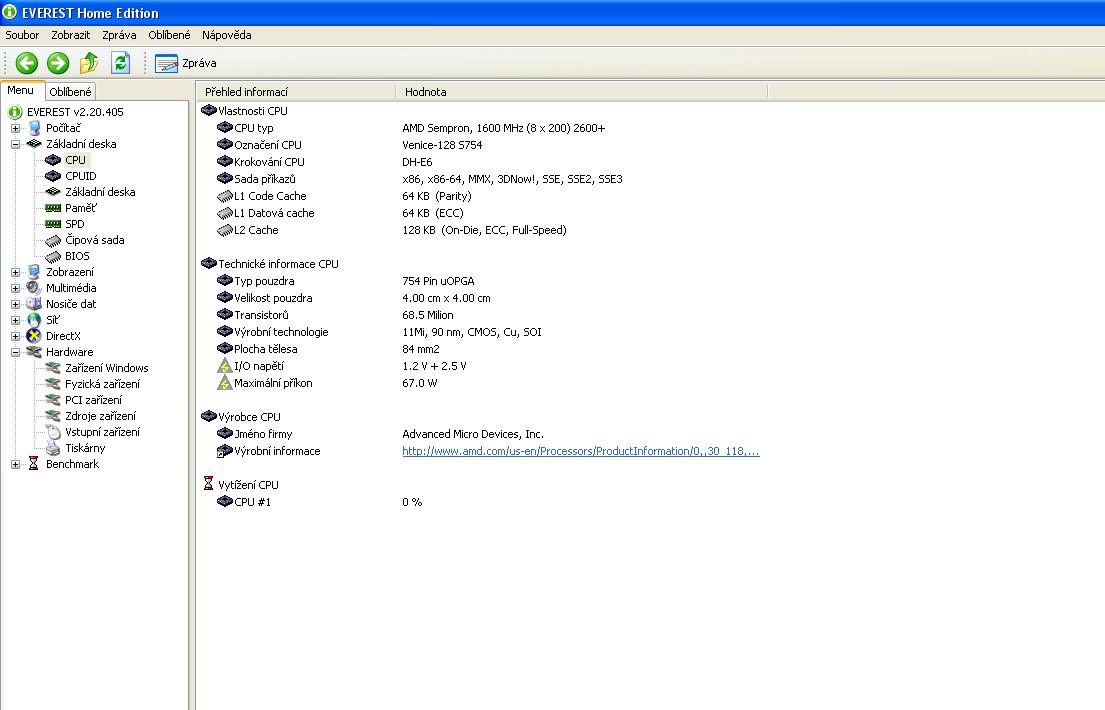
Task: Expand the Počítač tree node
Action: (15, 128)
